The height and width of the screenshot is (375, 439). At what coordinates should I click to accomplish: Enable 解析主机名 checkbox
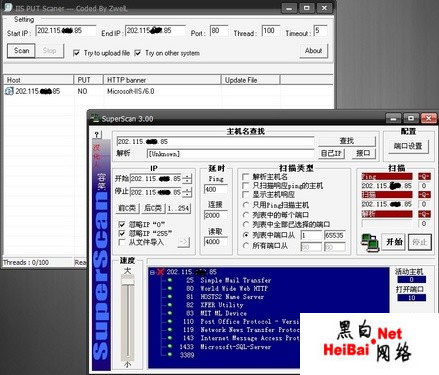[x=246, y=176]
